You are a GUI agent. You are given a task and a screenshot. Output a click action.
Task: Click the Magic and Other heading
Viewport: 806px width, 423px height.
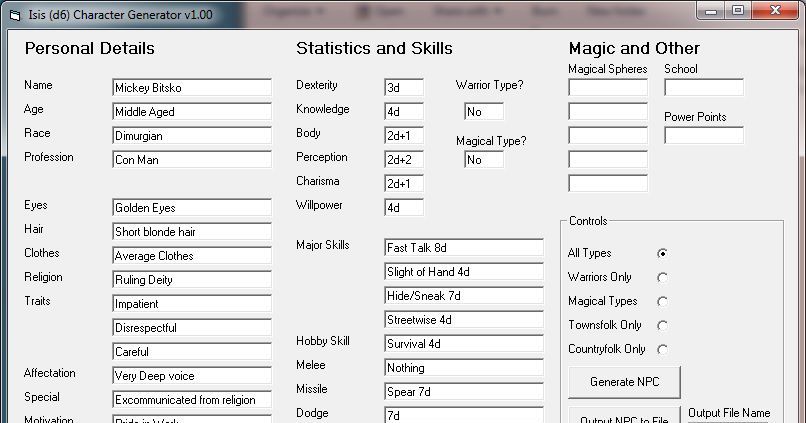coord(634,48)
